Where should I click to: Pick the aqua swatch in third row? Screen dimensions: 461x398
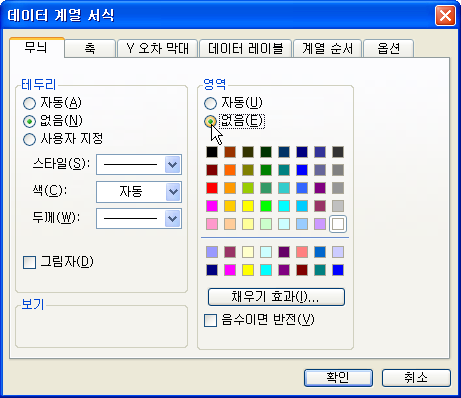click(284, 188)
